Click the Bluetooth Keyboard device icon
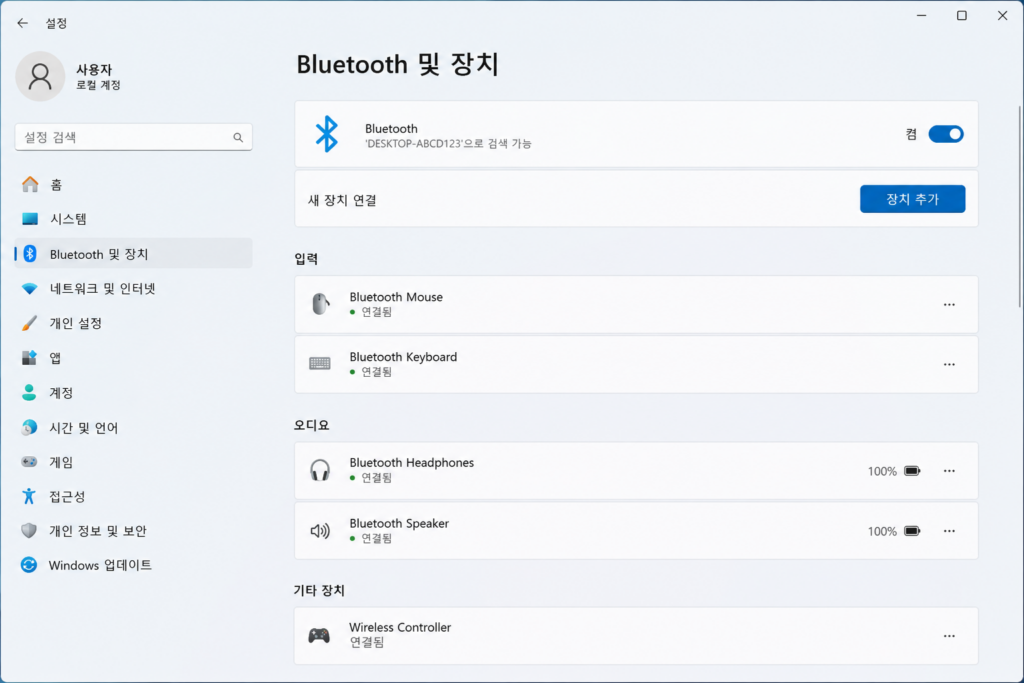 pyautogui.click(x=320, y=364)
